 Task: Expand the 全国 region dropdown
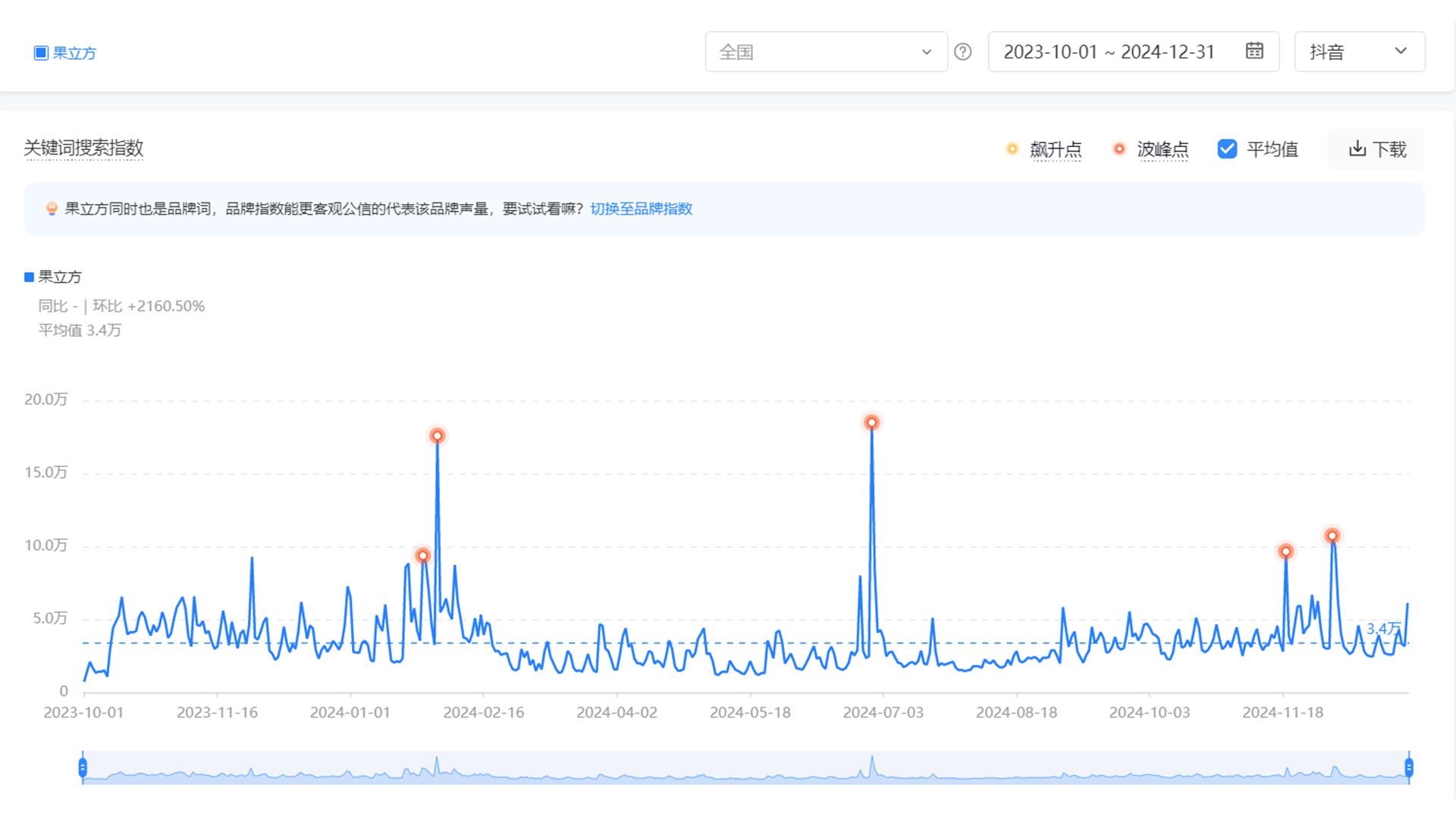[827, 52]
